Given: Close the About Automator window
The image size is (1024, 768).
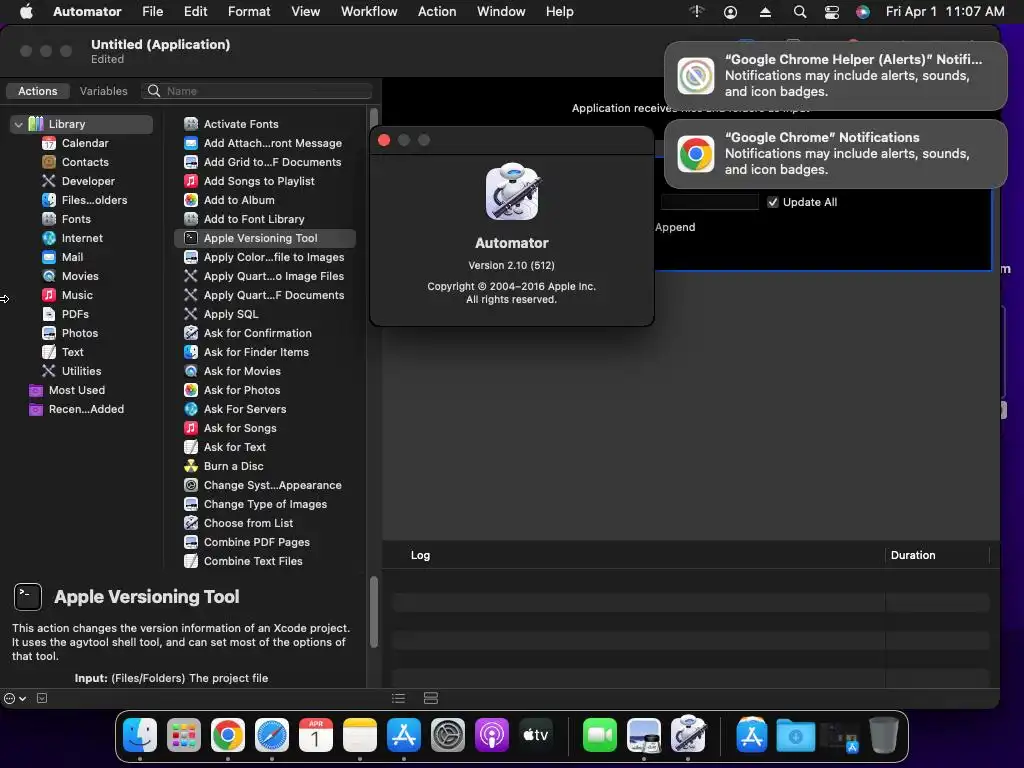Looking at the screenshot, I should point(384,140).
